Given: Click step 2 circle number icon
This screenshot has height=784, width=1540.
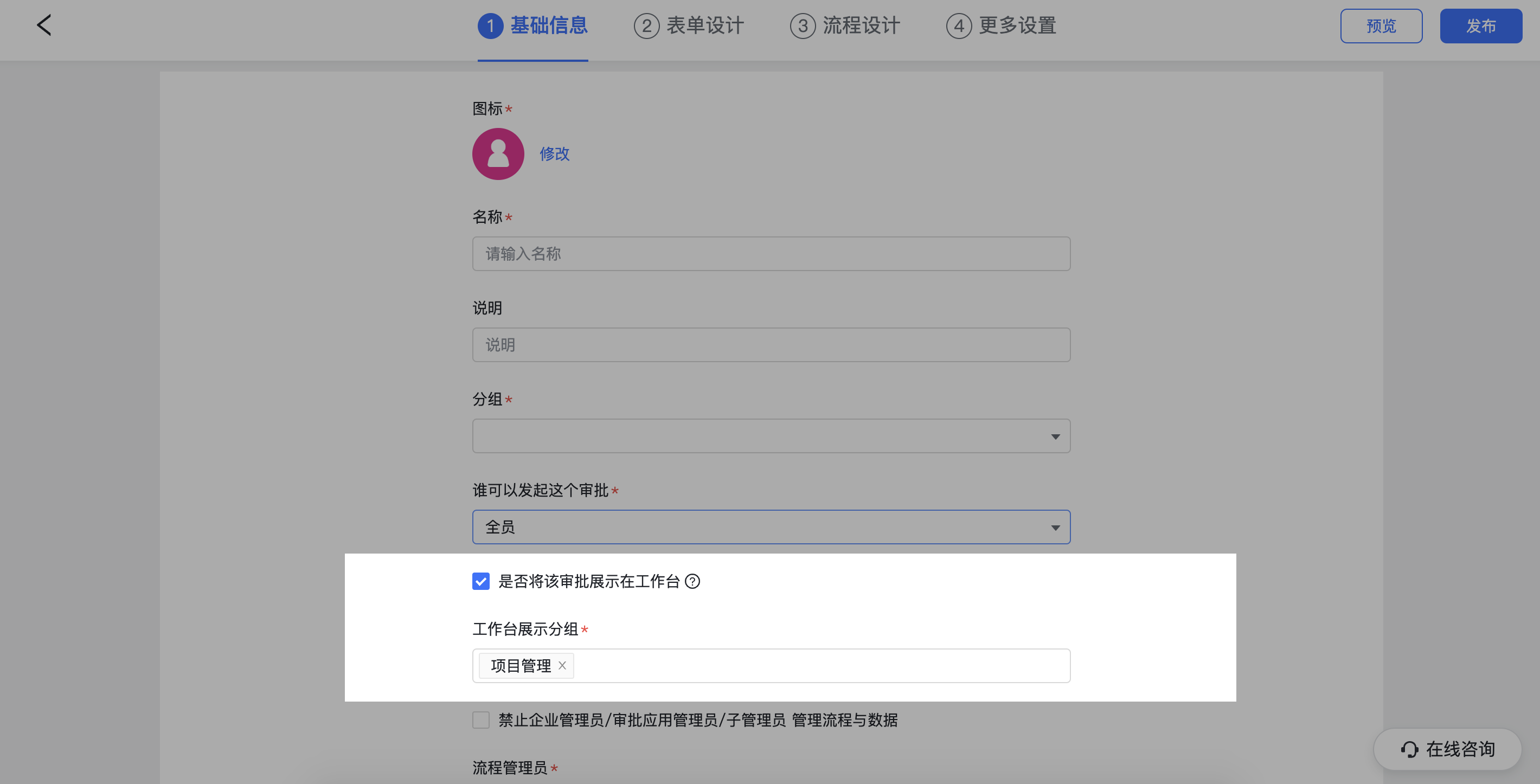Looking at the screenshot, I should click(x=646, y=26).
